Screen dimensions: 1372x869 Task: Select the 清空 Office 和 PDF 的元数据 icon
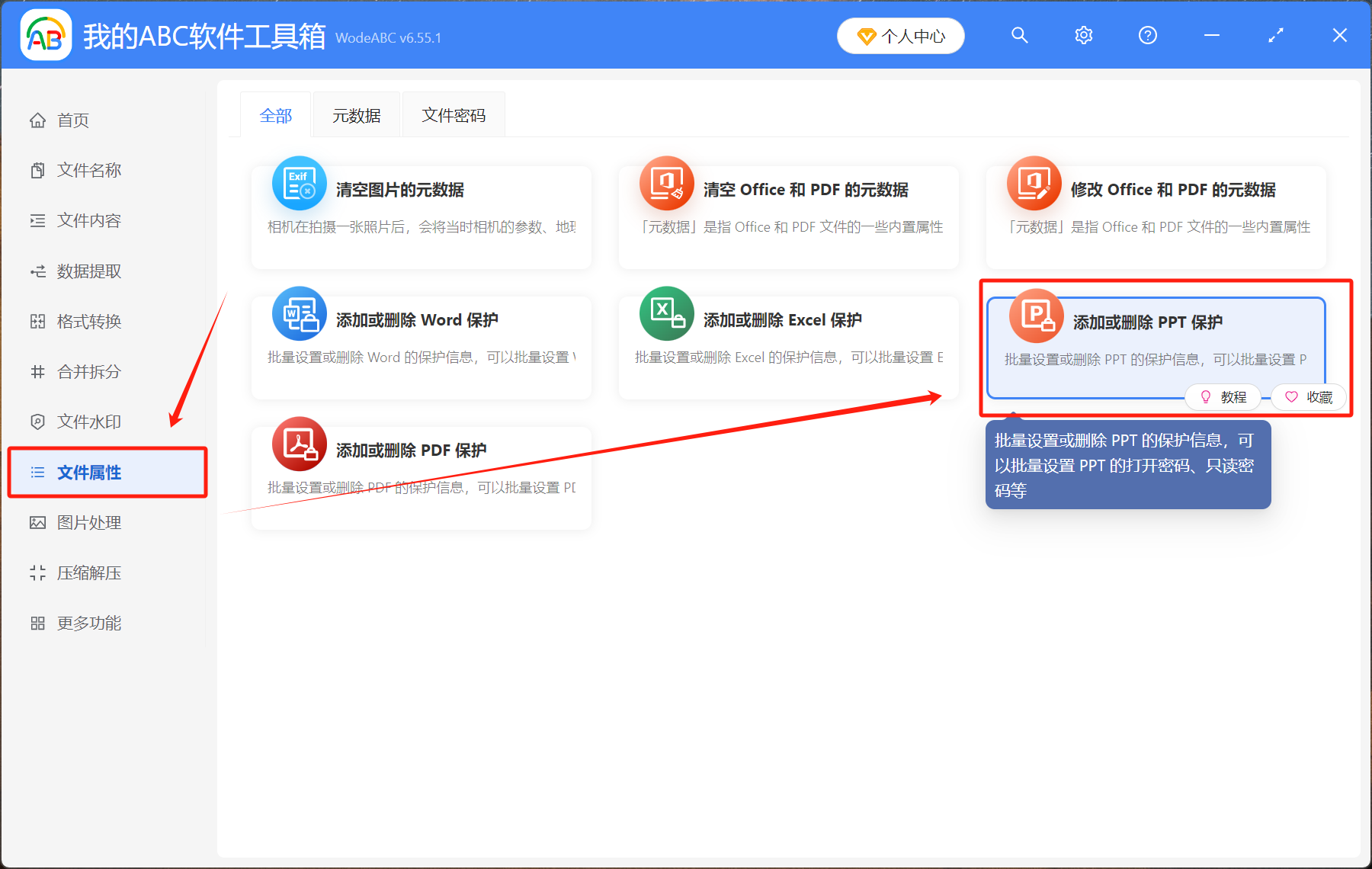(666, 184)
